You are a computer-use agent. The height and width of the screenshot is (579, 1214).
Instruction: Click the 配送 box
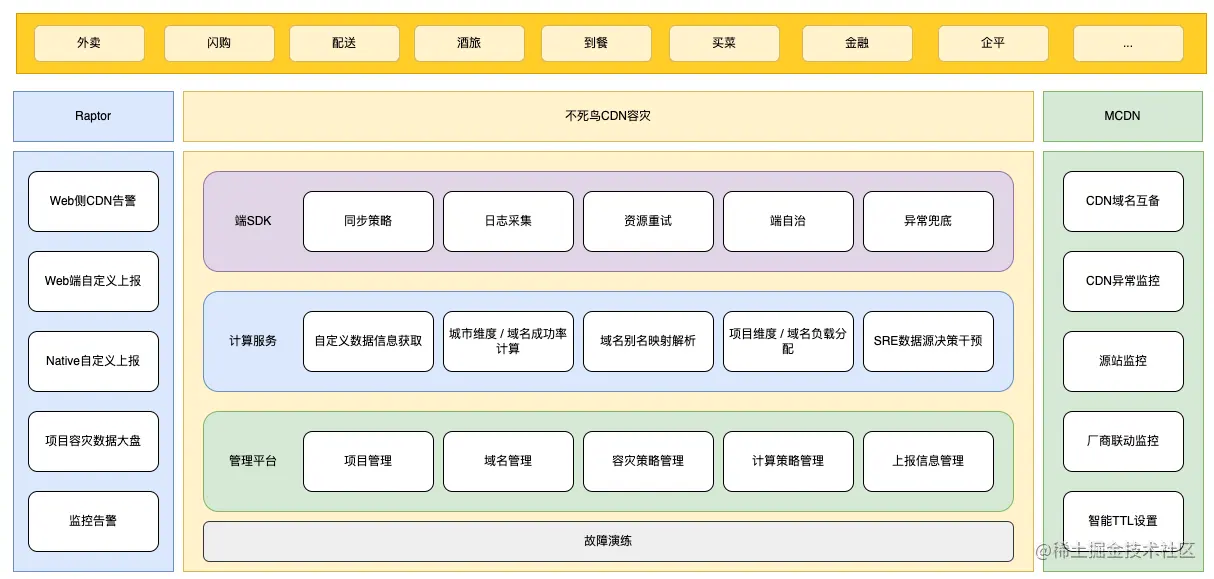344,43
